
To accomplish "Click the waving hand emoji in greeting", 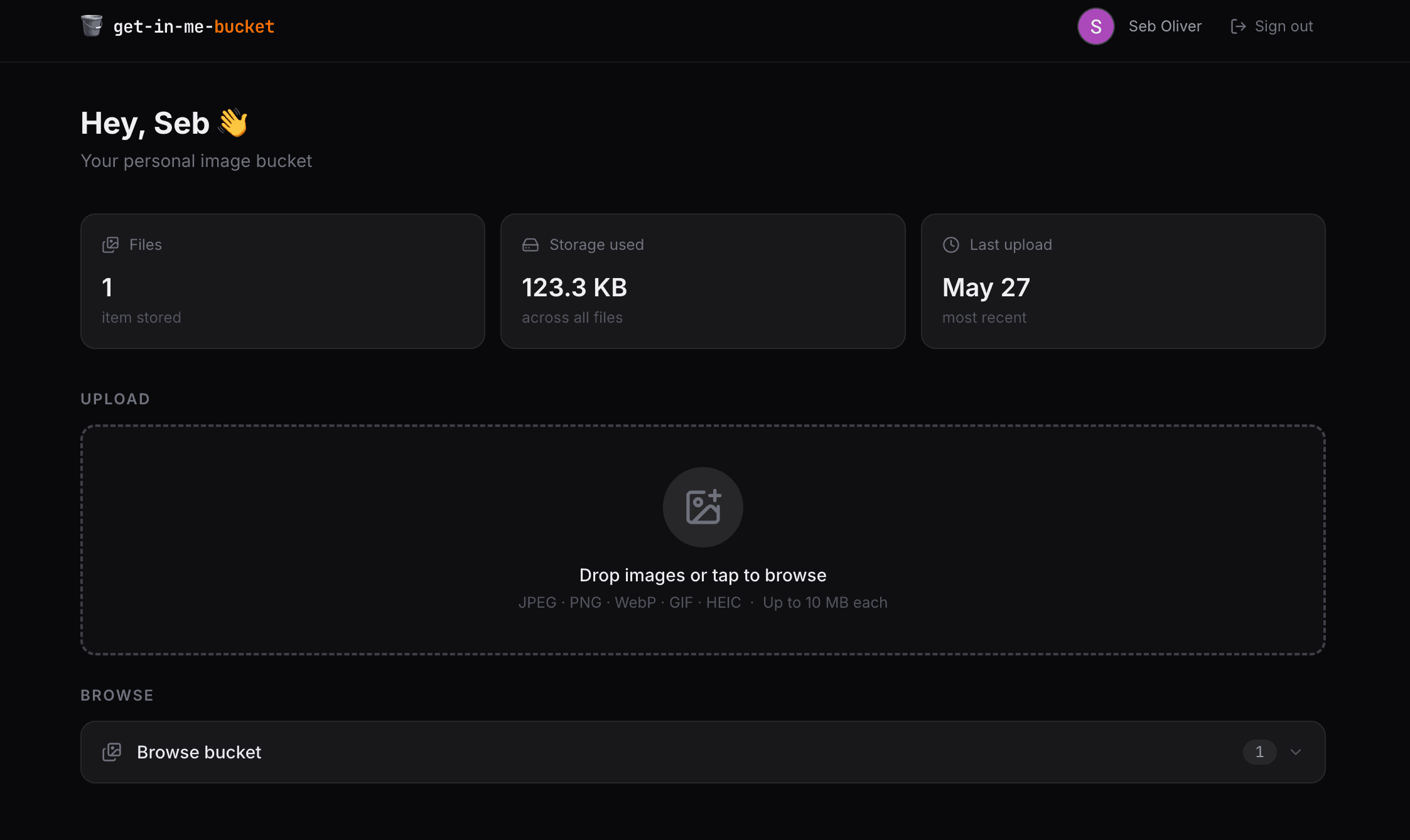I will [x=233, y=122].
